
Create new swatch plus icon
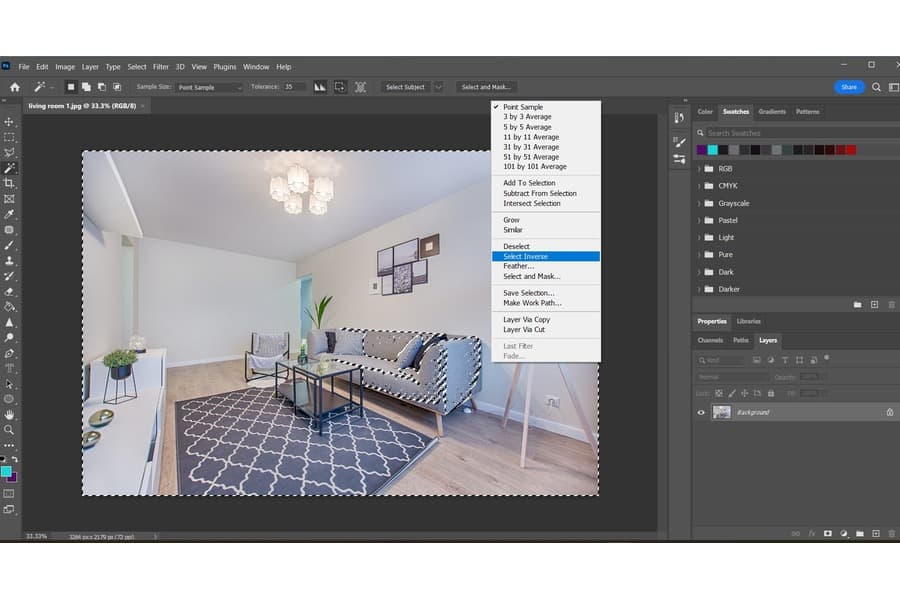(874, 305)
